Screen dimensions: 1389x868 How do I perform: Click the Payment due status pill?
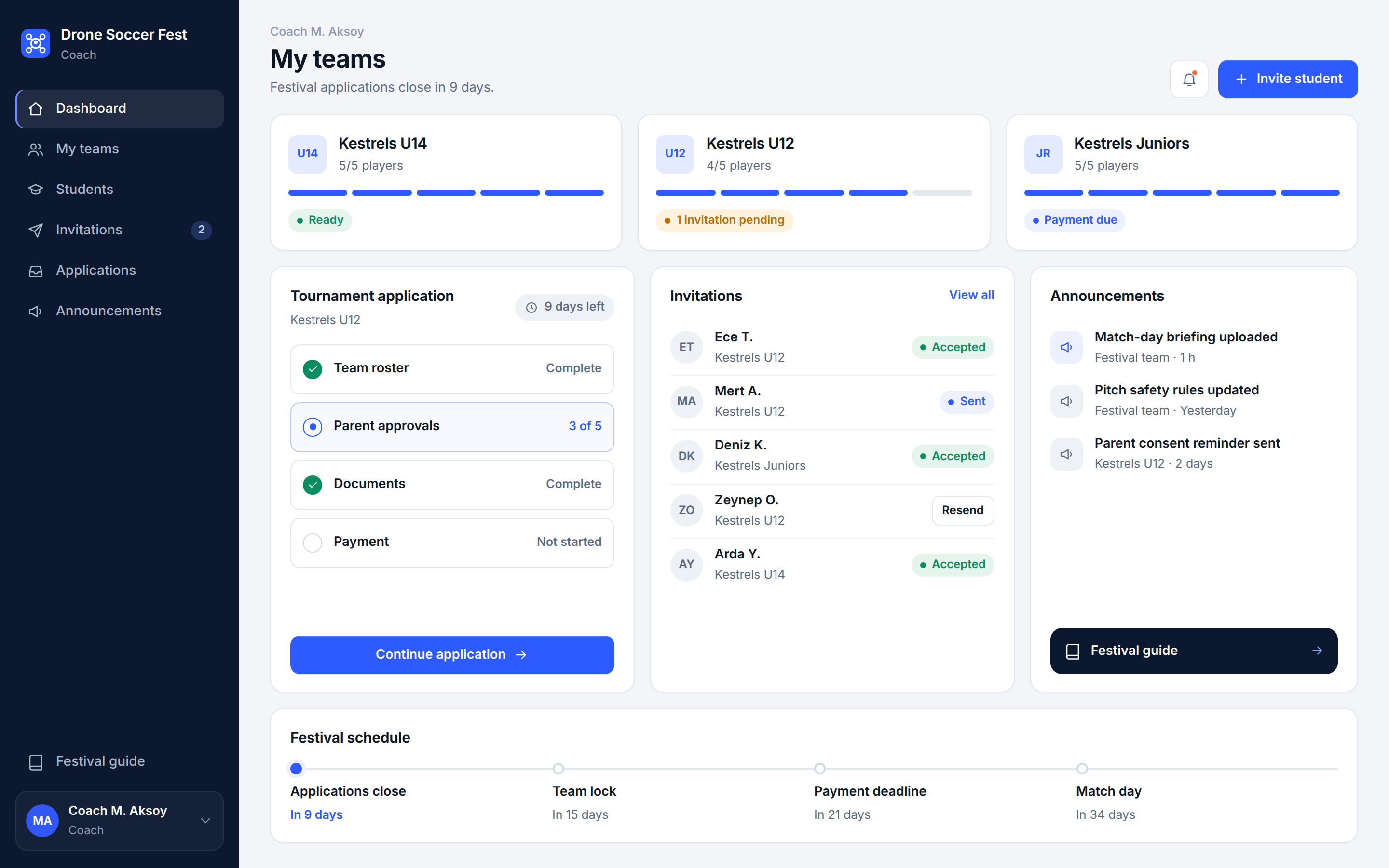click(1075, 220)
